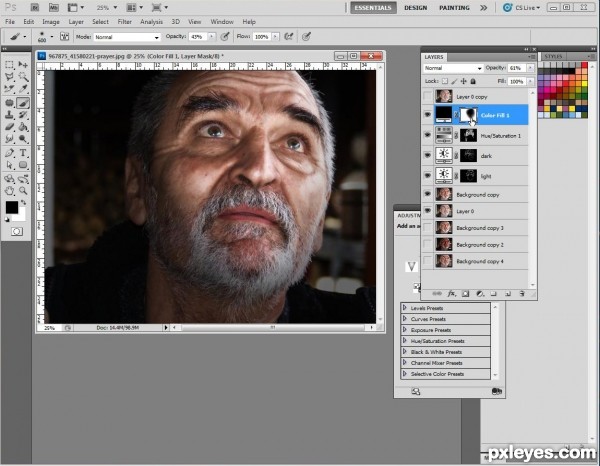Select the Zoom tool in toolbox

click(x=23, y=191)
